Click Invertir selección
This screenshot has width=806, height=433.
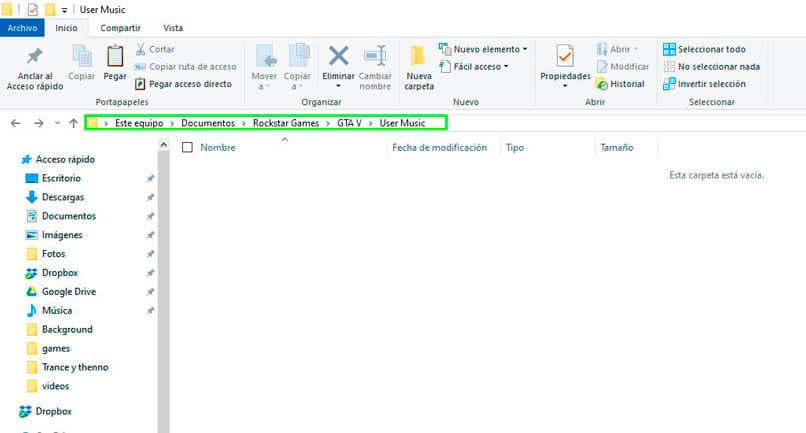tap(704, 84)
